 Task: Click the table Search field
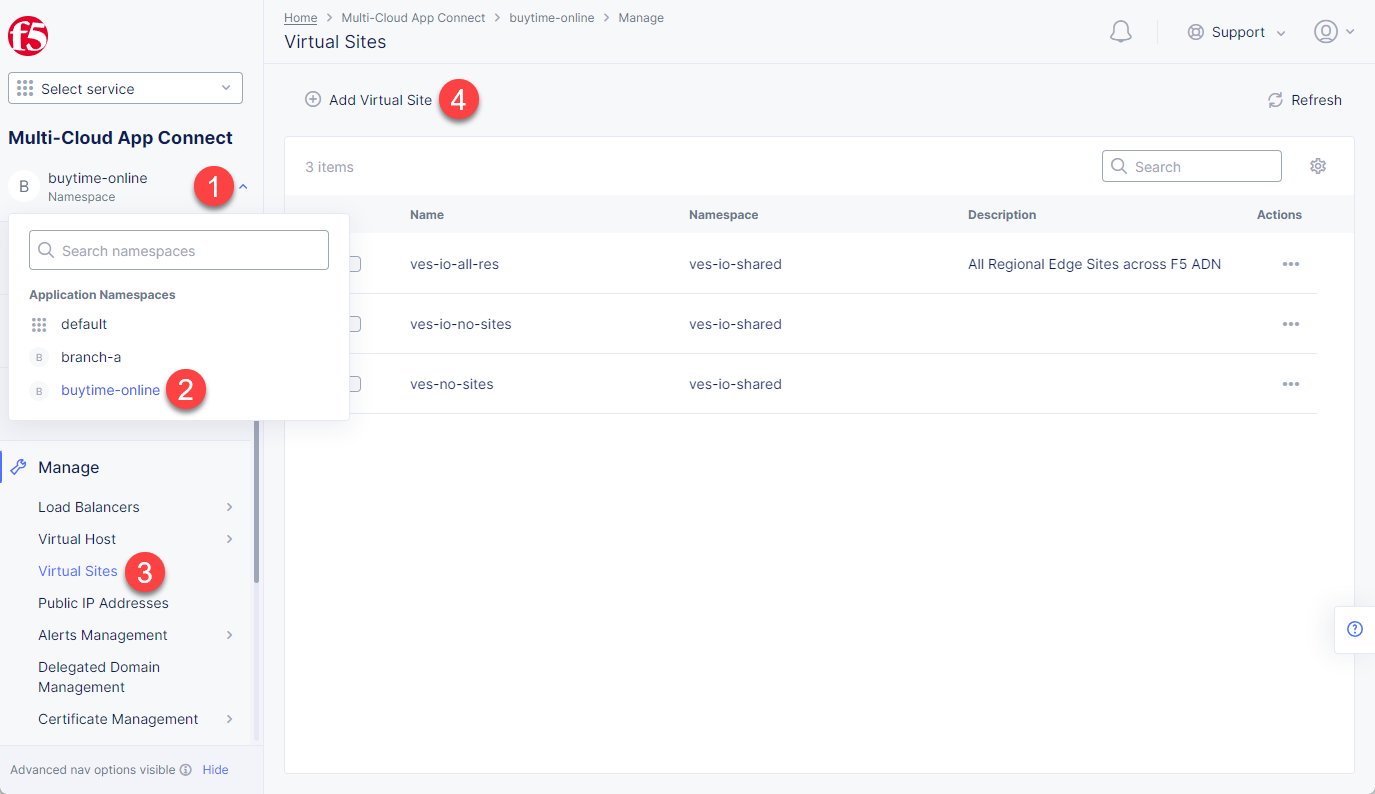[1192, 166]
